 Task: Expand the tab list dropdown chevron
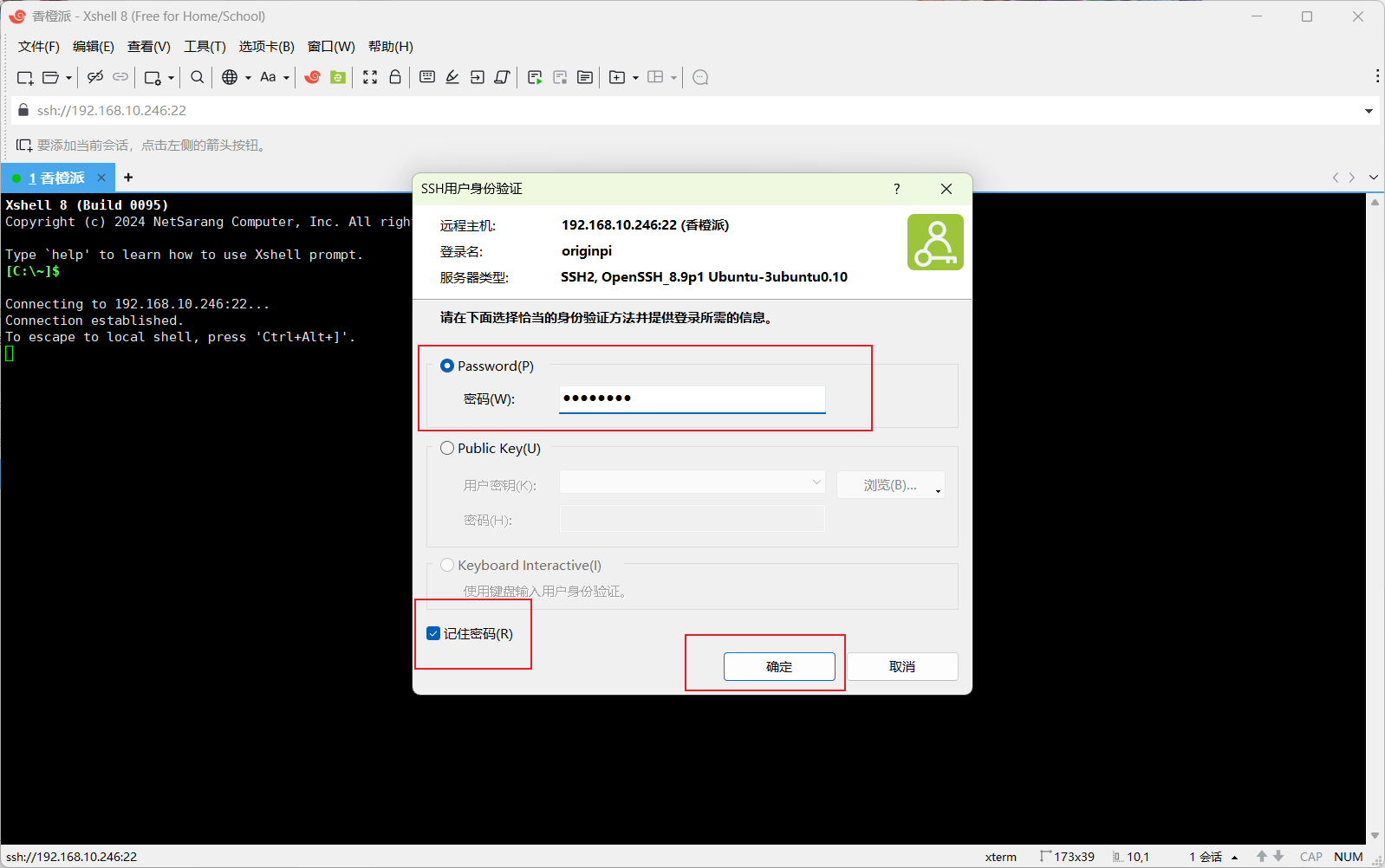[x=1374, y=178]
